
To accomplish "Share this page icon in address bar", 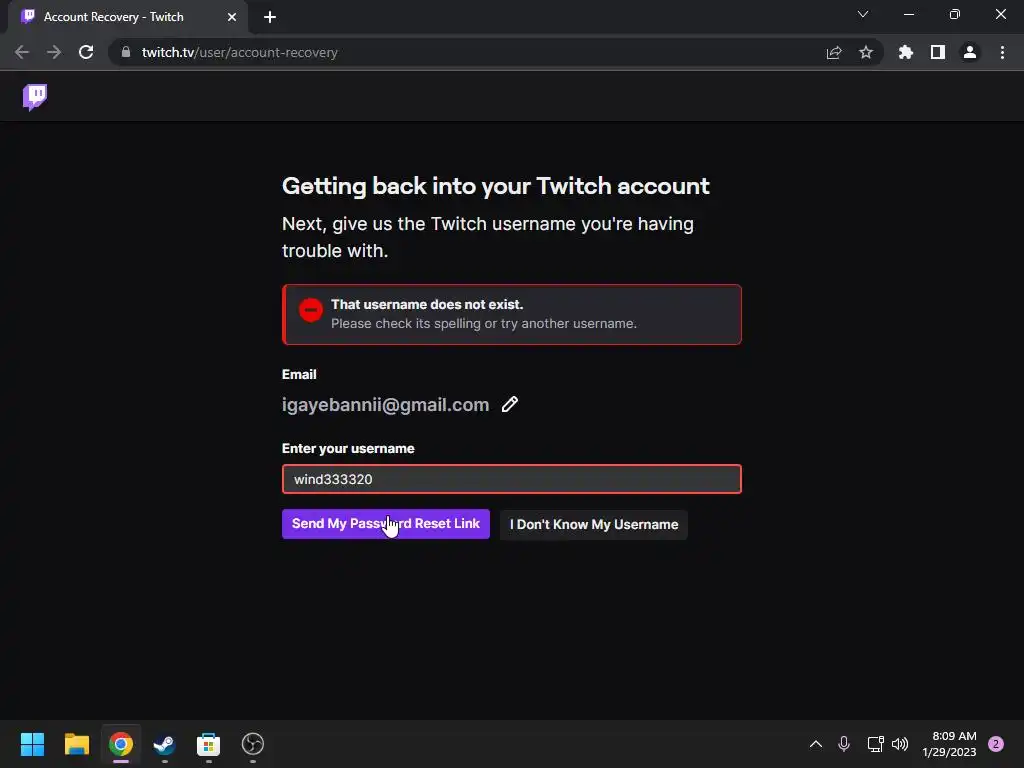I will click(833, 52).
